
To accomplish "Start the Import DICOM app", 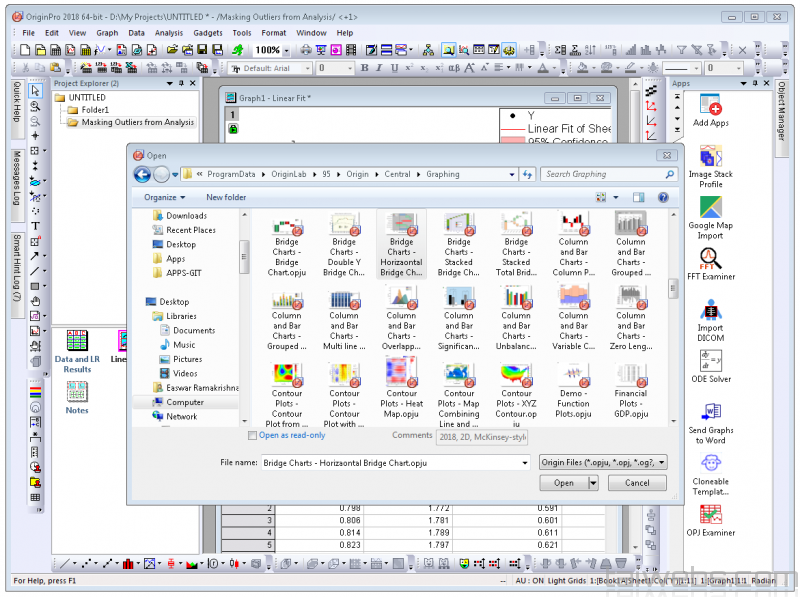I will click(x=710, y=310).
